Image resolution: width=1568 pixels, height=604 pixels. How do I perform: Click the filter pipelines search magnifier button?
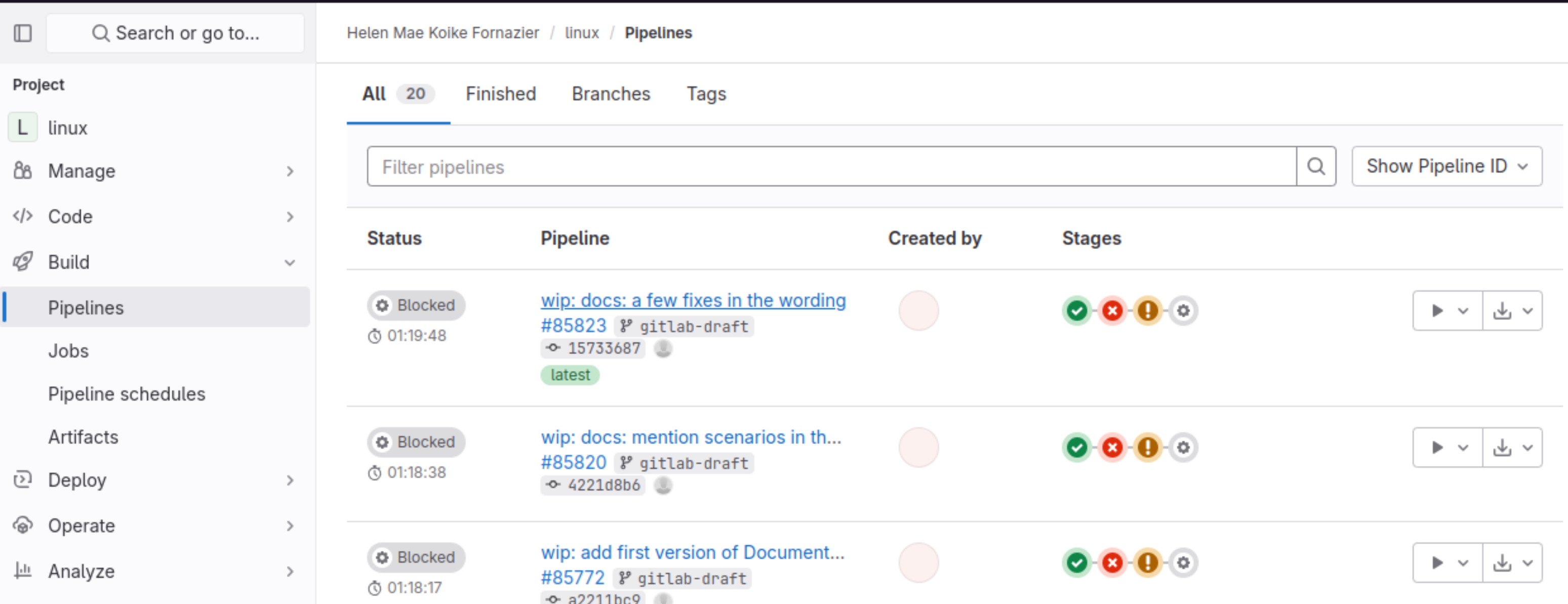point(1316,166)
